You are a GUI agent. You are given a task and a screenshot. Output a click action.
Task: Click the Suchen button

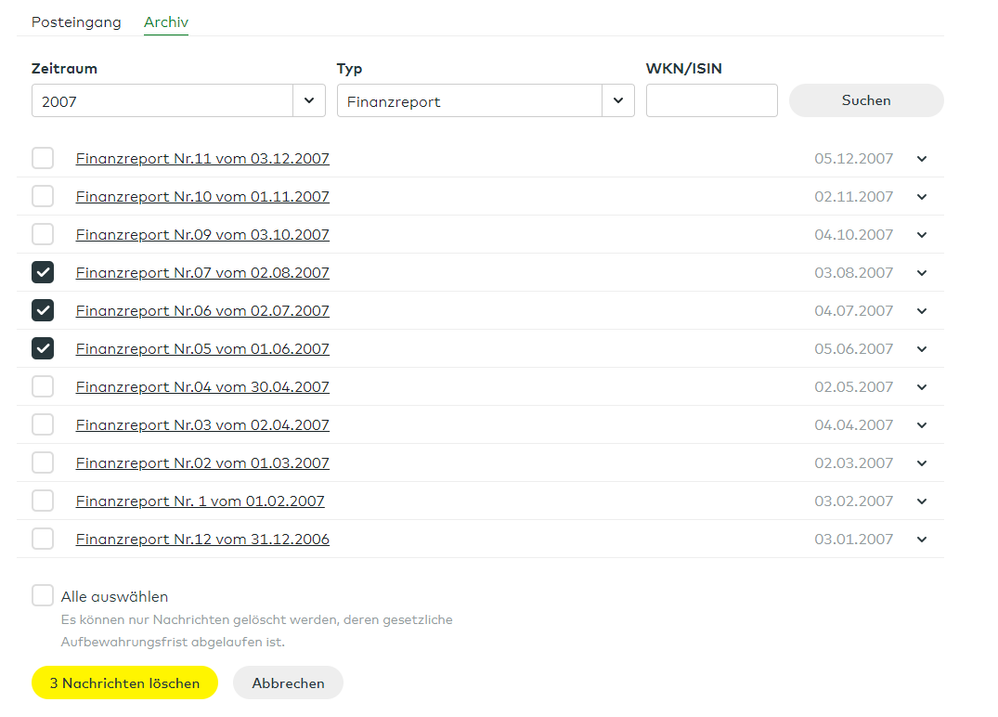(866, 100)
